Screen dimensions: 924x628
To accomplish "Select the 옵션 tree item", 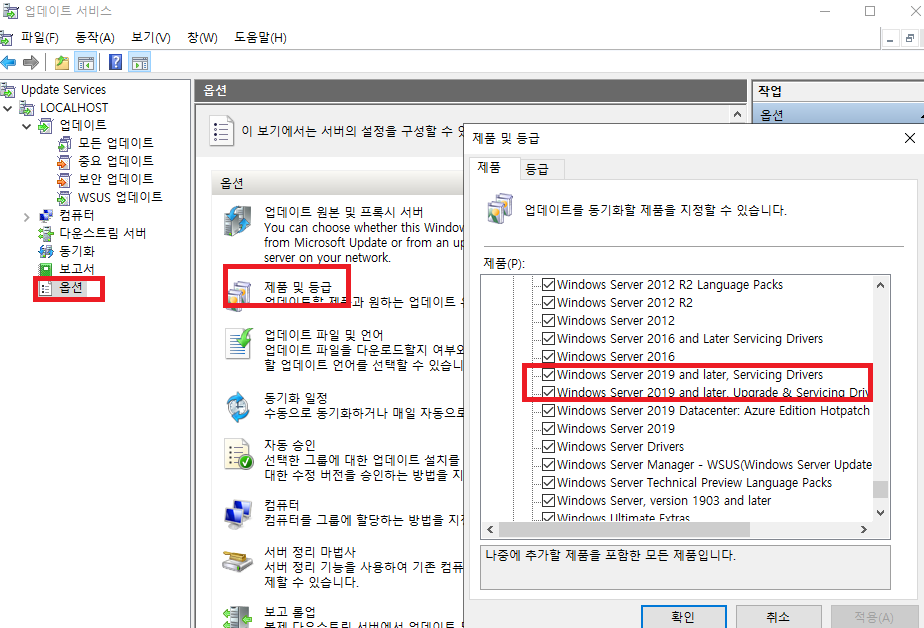I will (70, 287).
